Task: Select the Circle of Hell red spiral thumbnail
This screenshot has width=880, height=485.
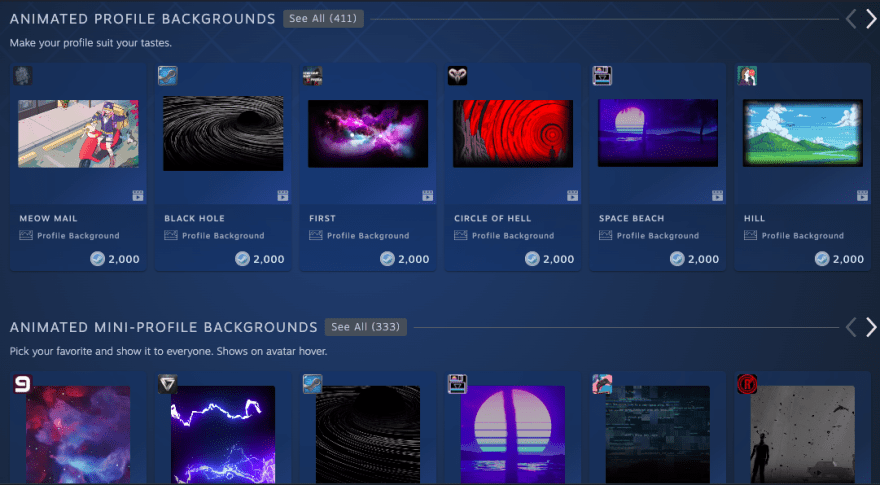Action: pos(512,134)
